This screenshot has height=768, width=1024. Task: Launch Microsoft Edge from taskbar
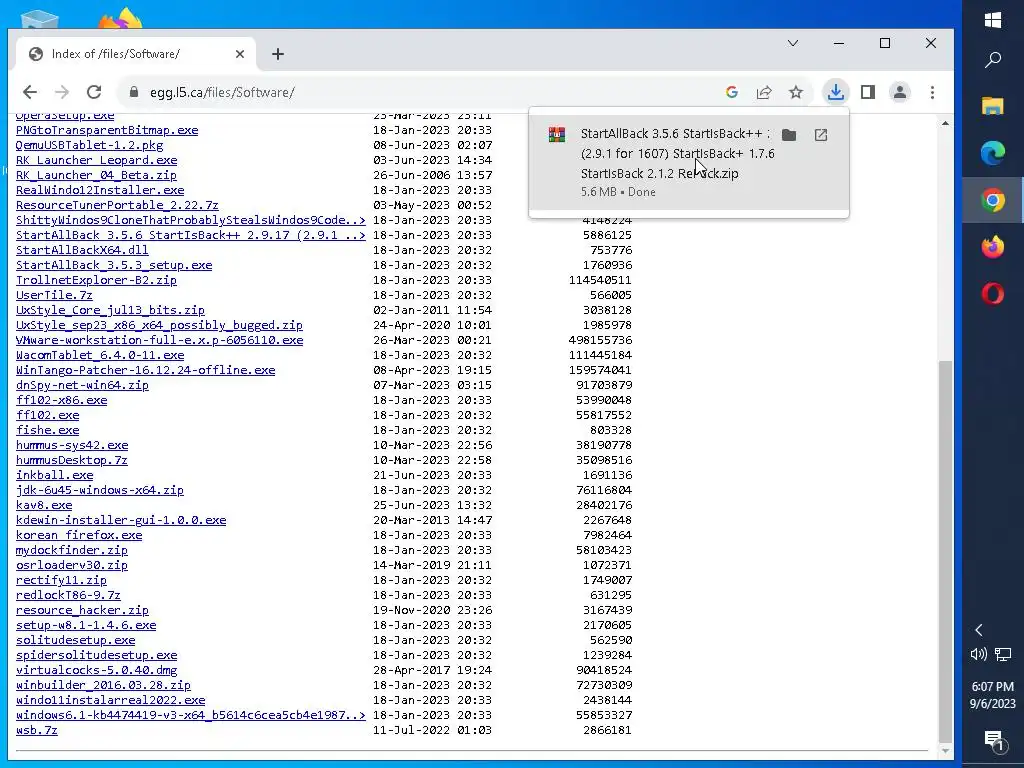click(993, 153)
